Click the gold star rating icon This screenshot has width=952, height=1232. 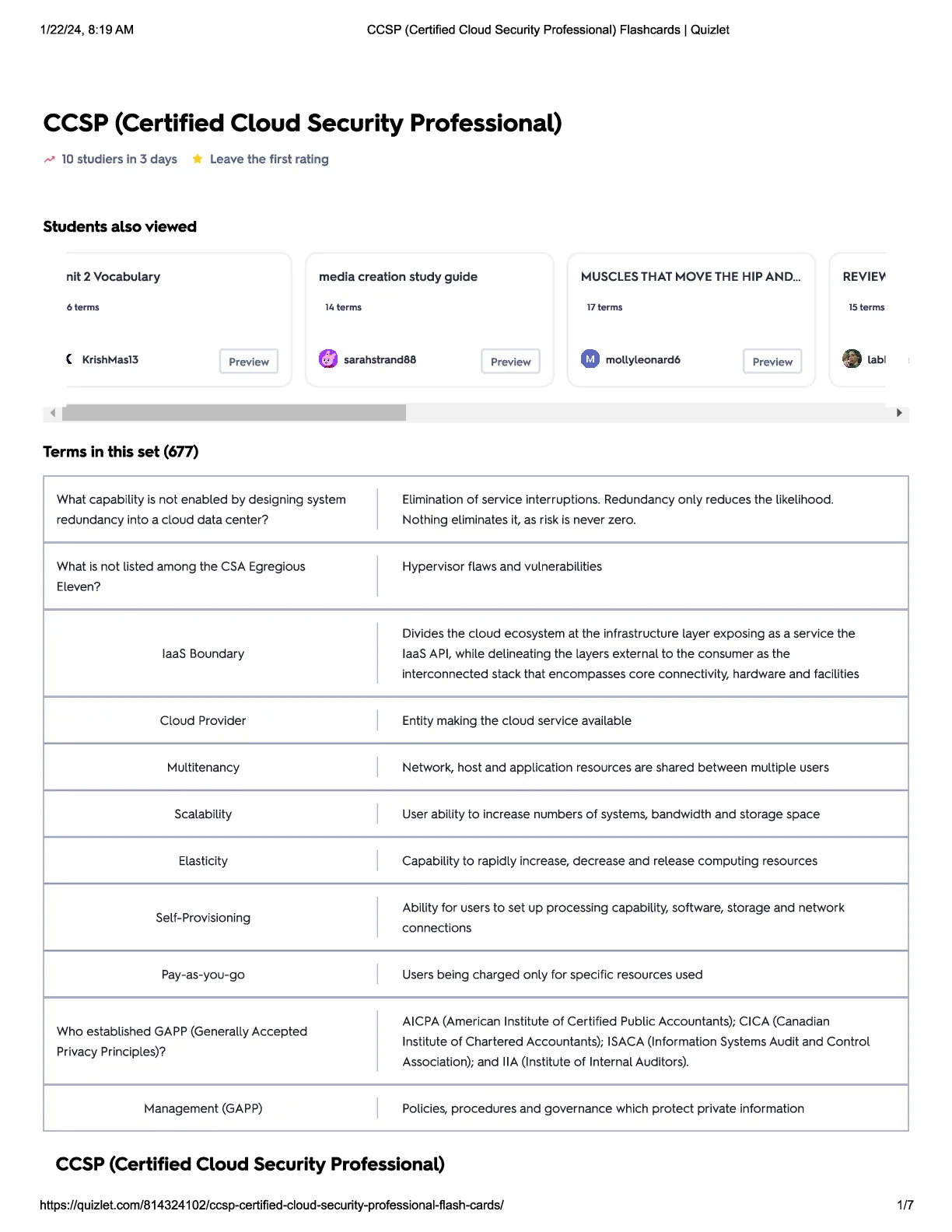[x=198, y=159]
